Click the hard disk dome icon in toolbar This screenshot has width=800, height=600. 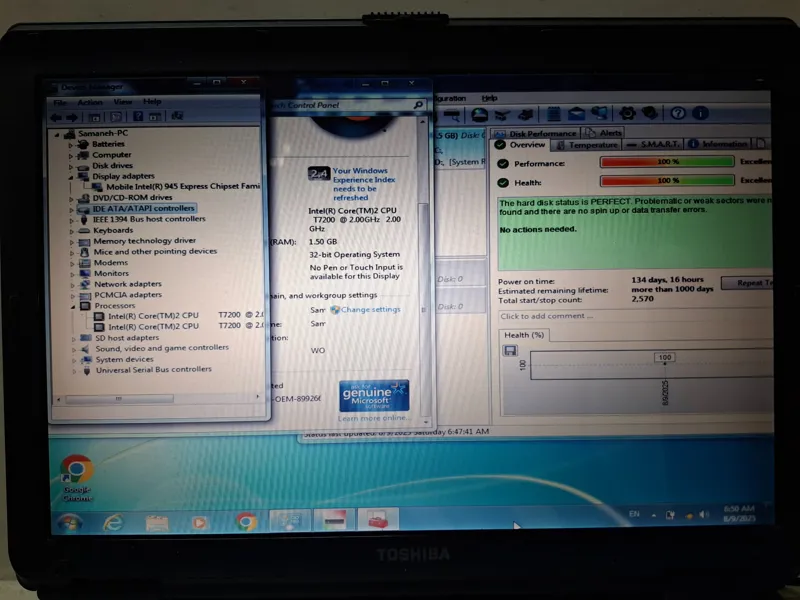479,114
